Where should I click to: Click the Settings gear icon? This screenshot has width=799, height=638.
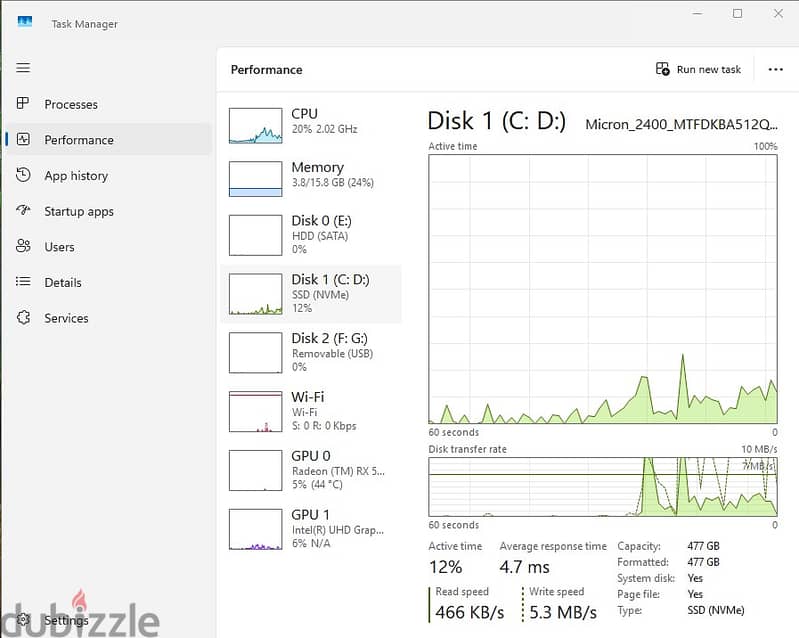coord(23,619)
